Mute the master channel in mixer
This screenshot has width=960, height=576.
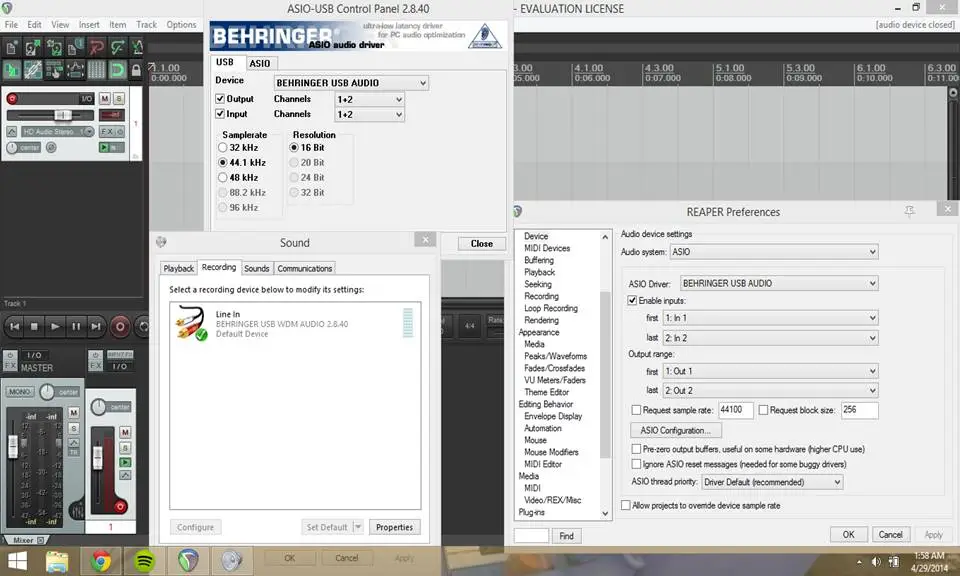(73, 413)
